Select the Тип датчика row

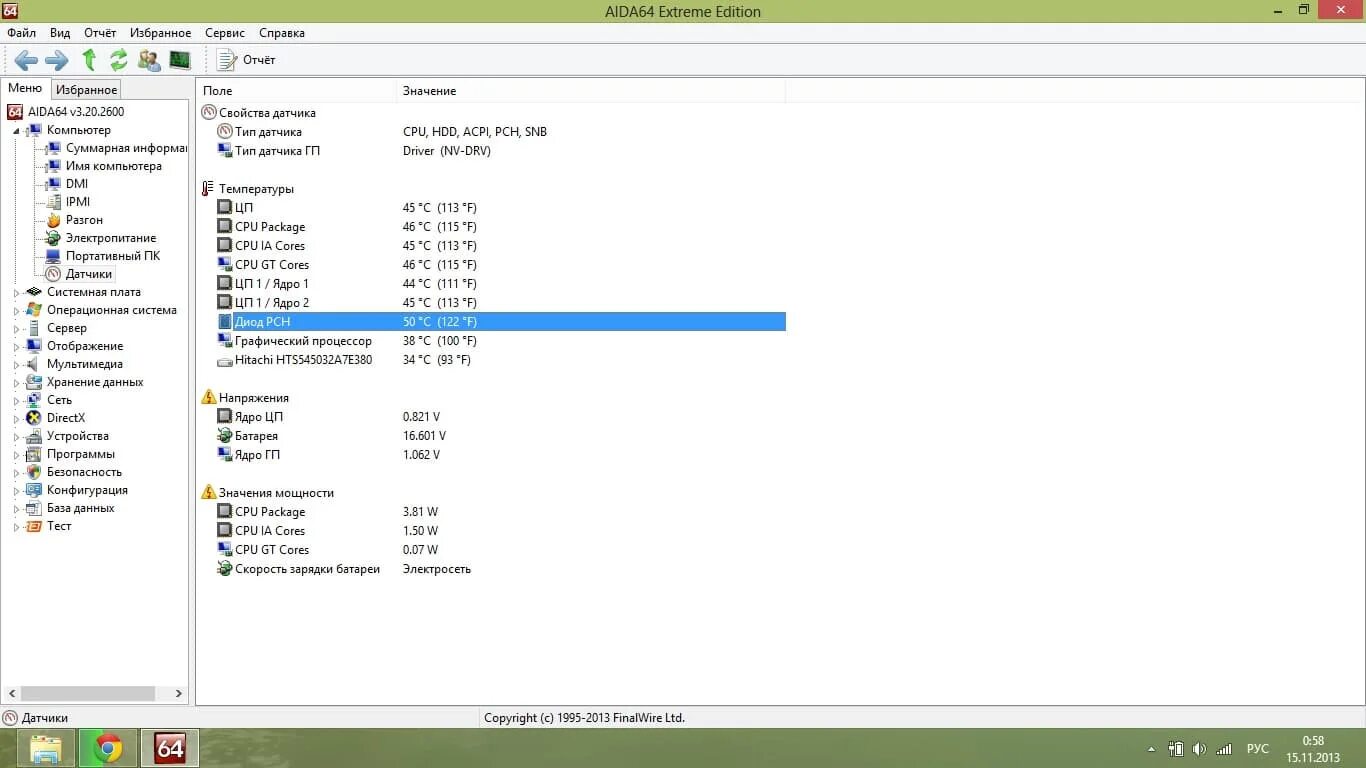(491, 132)
